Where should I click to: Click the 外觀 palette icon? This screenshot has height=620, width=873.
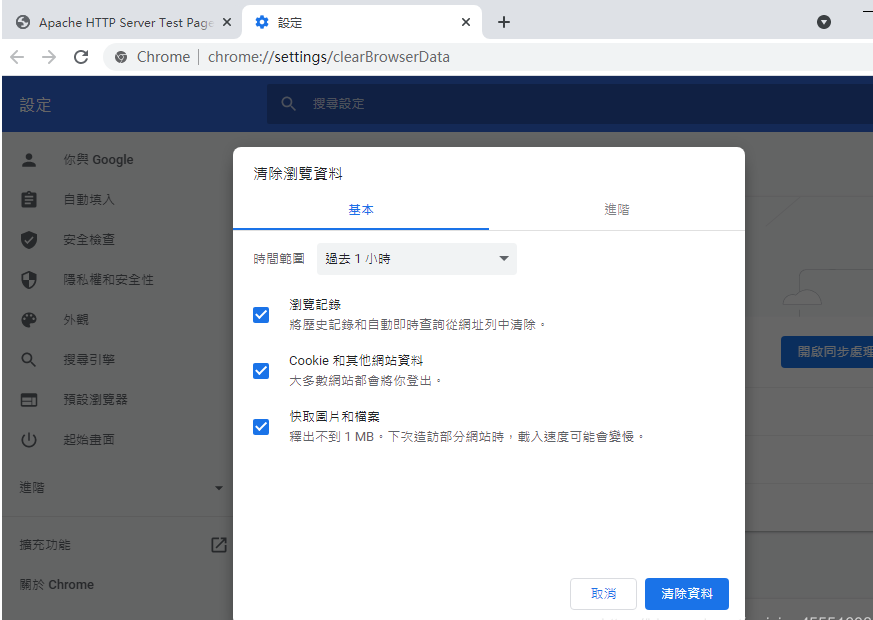pyautogui.click(x=29, y=320)
